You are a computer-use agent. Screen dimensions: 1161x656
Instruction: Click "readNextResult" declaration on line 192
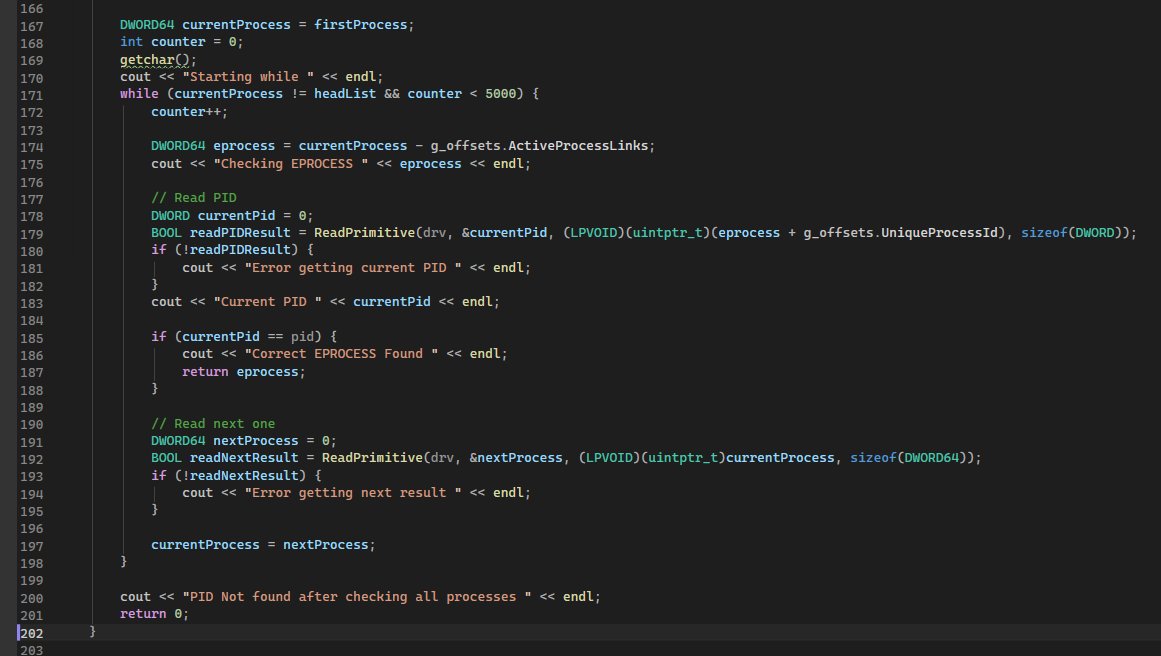(x=244, y=457)
